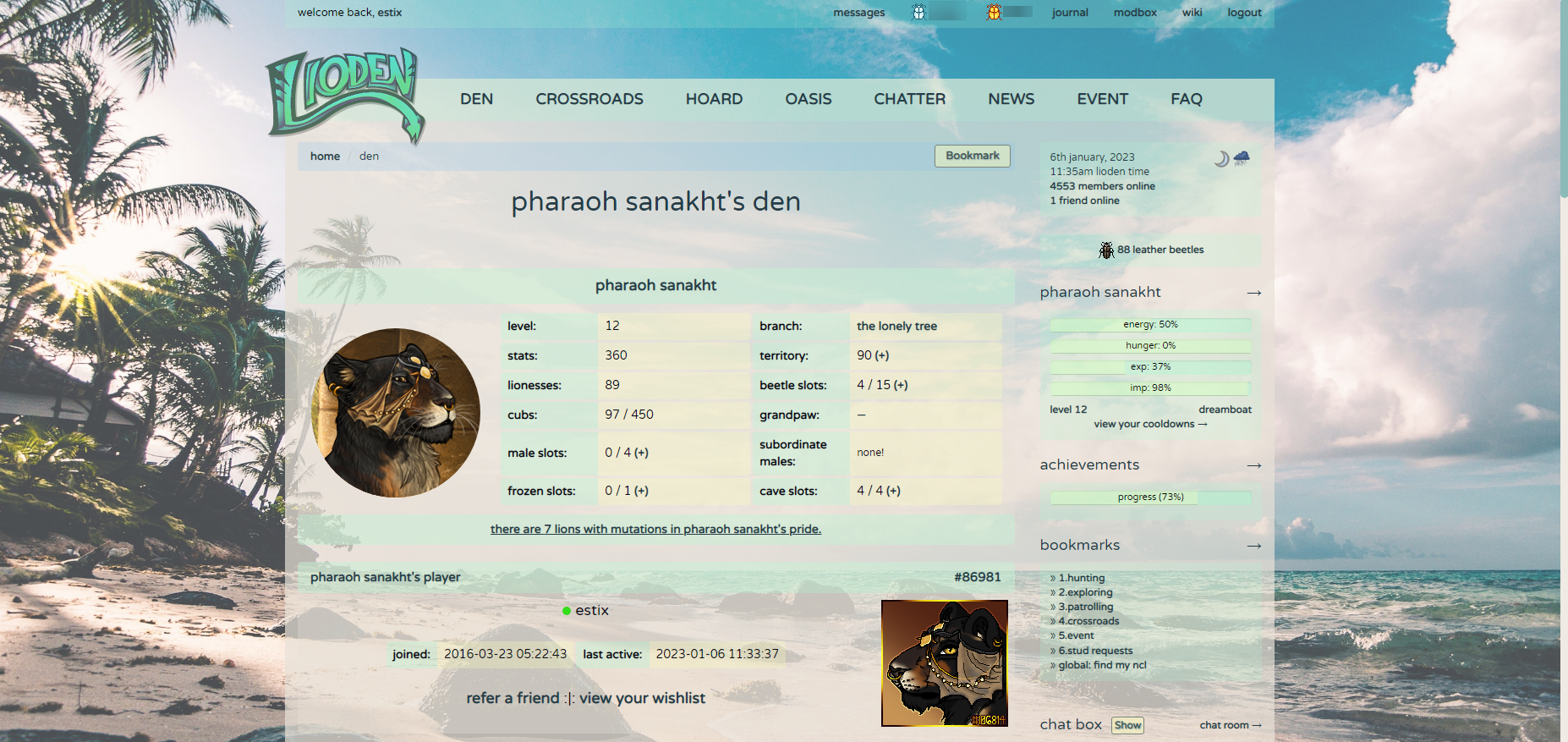The width and height of the screenshot is (1568, 742).
Task: Log out using logout link
Action: click(1245, 13)
